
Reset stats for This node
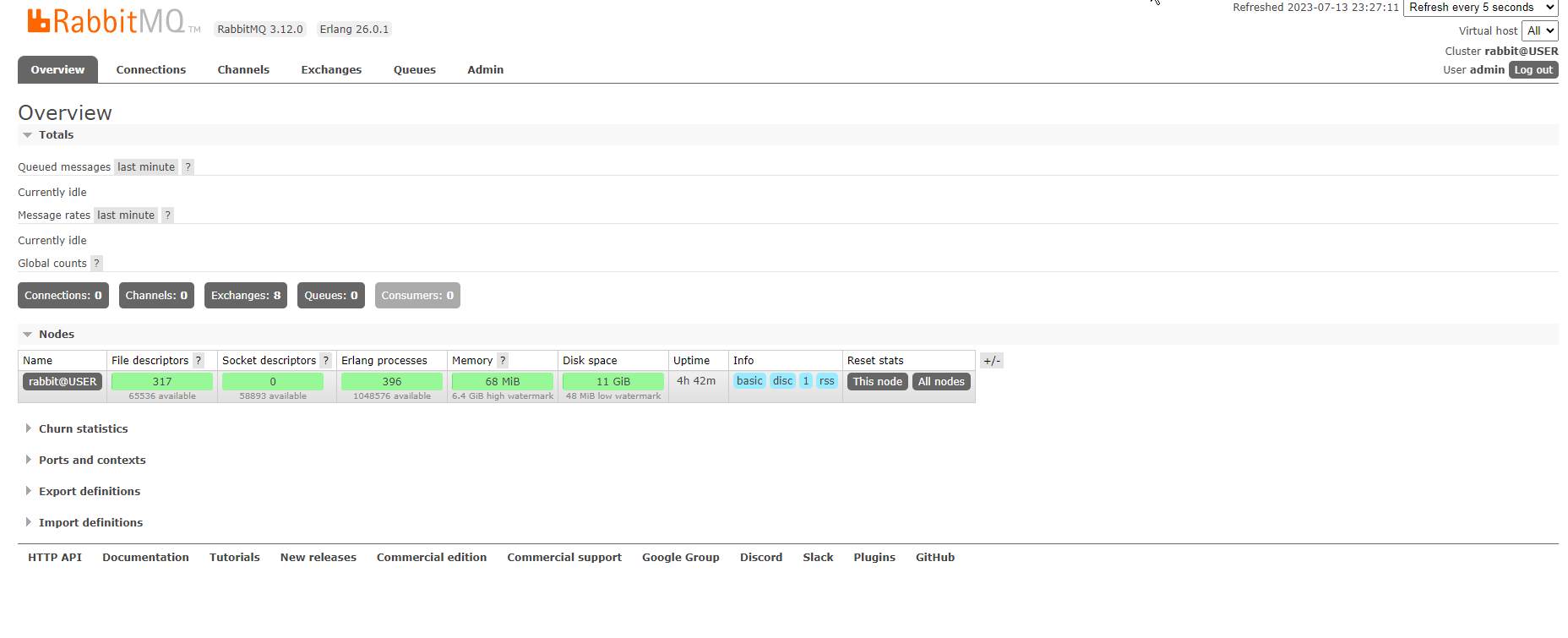pos(878,382)
